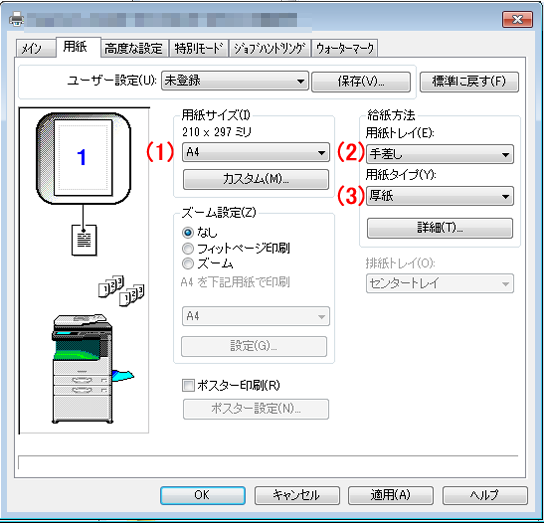Select フィットページ印刷 radio option
Image resolution: width=544 pixels, height=523 pixels.
[x=188, y=248]
